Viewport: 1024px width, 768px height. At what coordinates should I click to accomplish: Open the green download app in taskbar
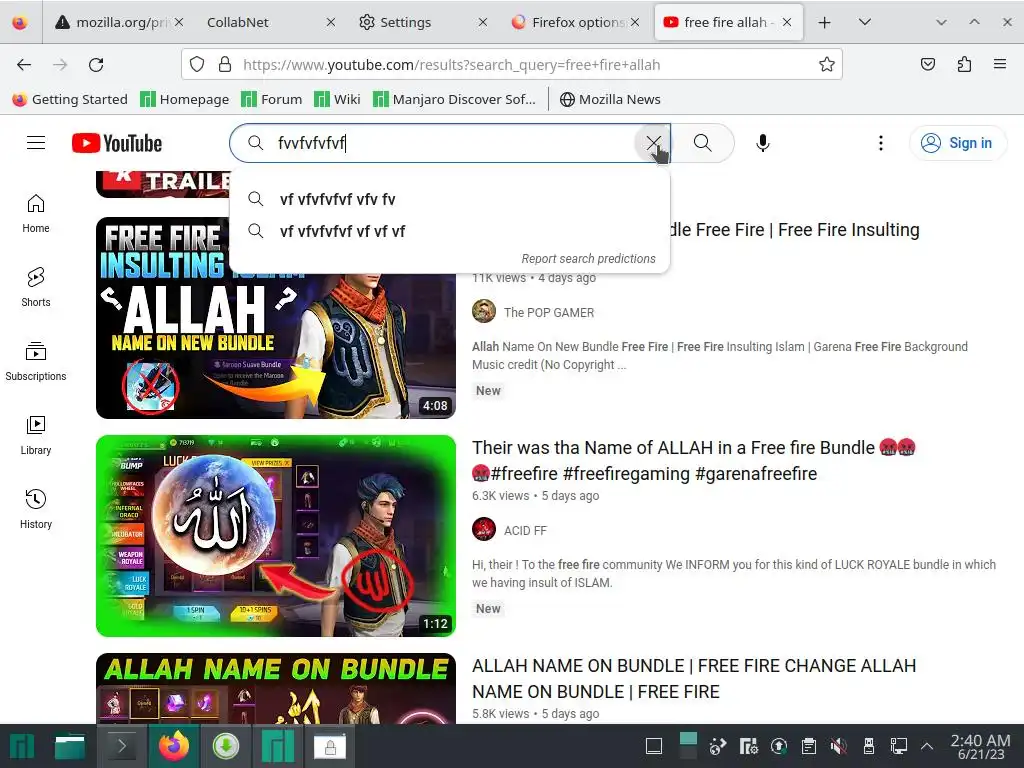pos(226,746)
